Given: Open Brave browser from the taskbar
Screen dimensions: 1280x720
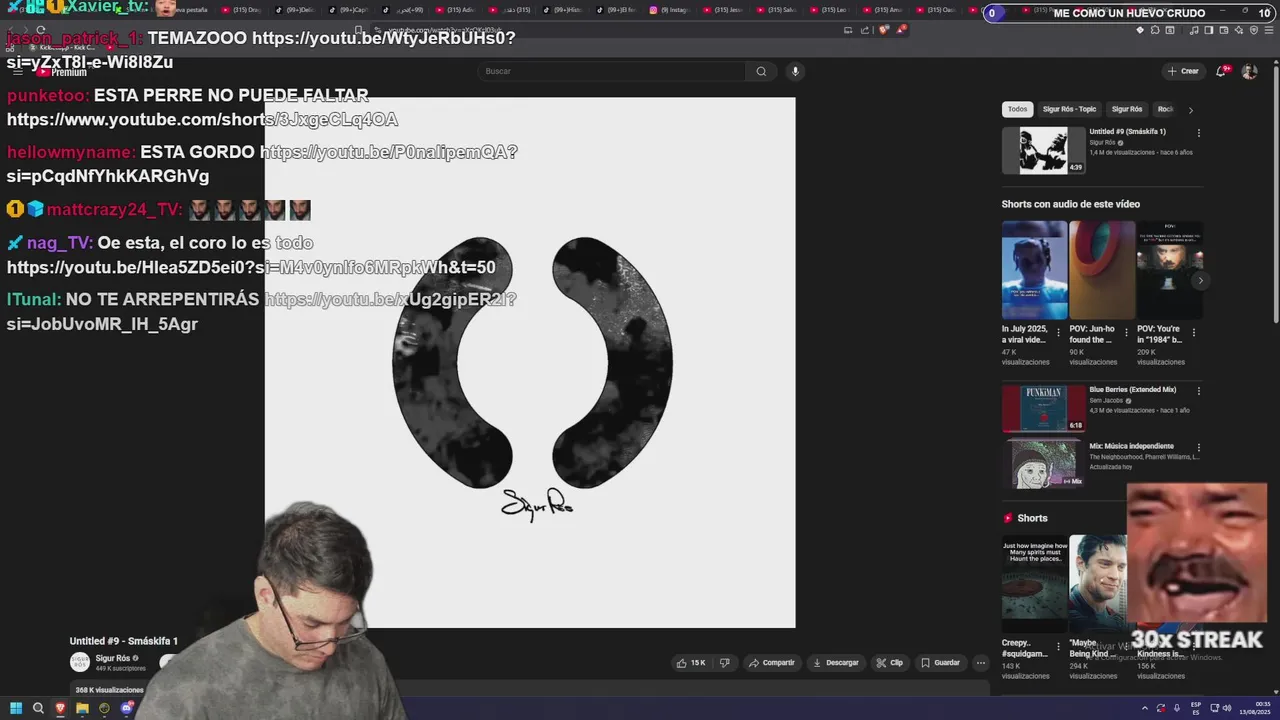Looking at the screenshot, I should click(60, 708).
